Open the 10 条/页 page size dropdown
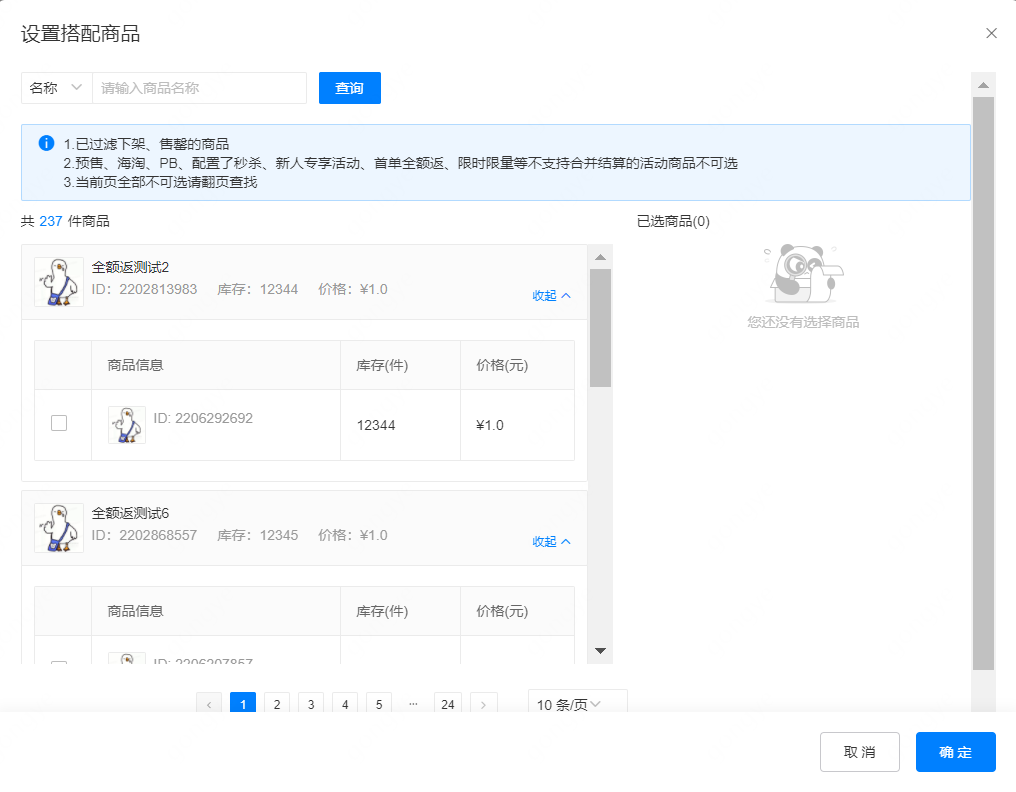Image resolution: width=1016 pixels, height=792 pixels. pos(577,704)
